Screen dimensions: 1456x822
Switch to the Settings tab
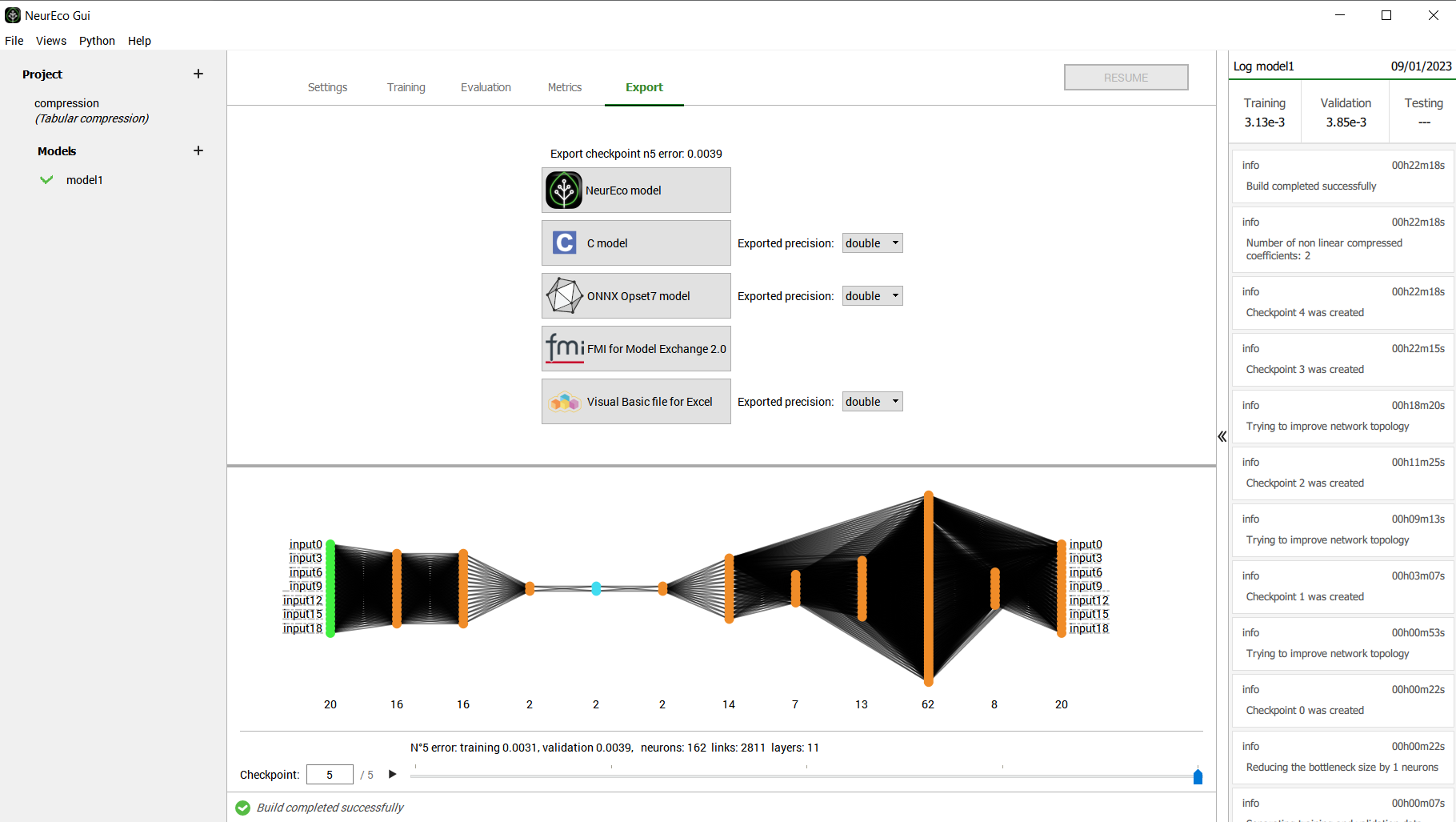click(327, 87)
